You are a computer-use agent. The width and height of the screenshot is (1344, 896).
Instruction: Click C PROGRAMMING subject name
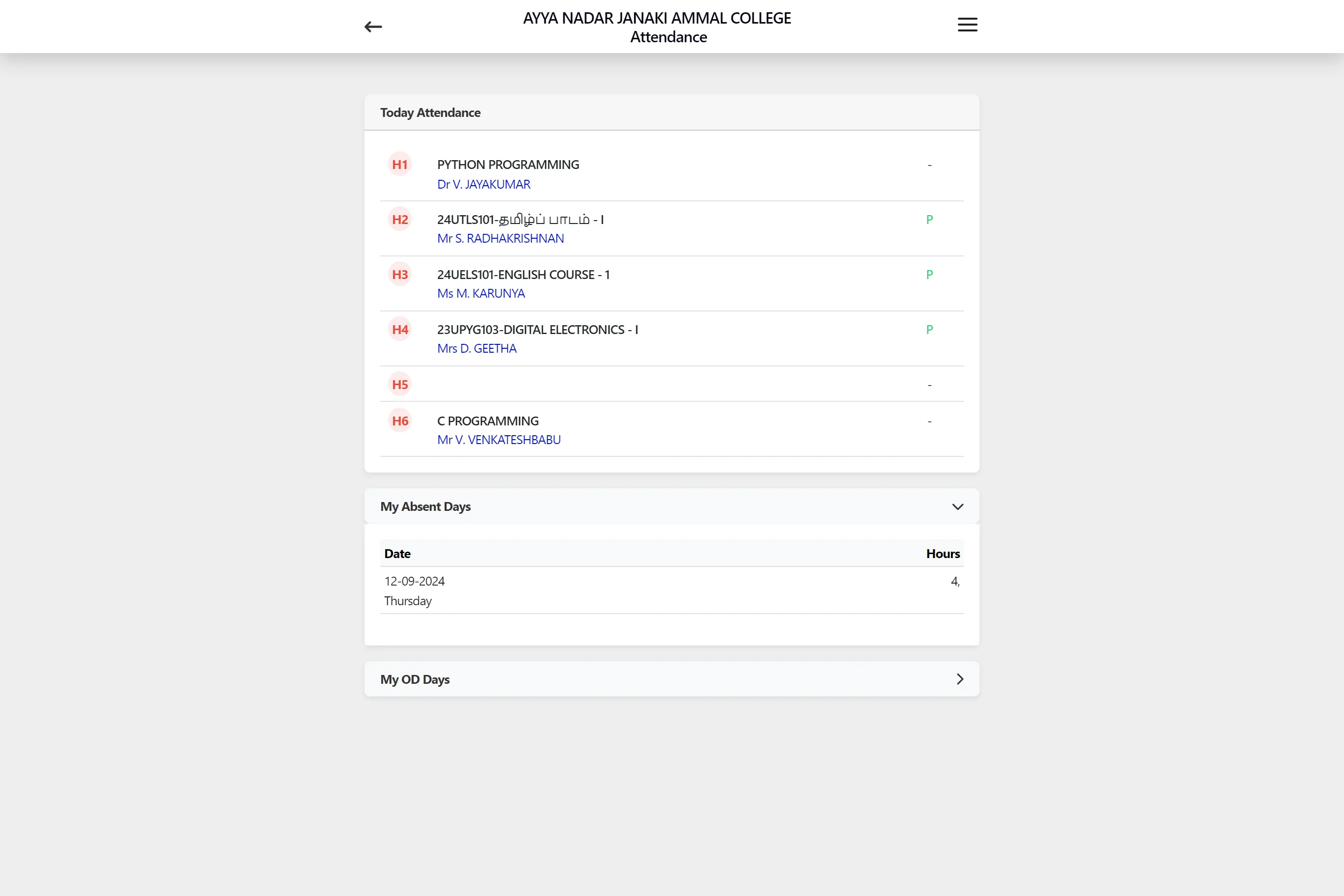tap(488, 420)
